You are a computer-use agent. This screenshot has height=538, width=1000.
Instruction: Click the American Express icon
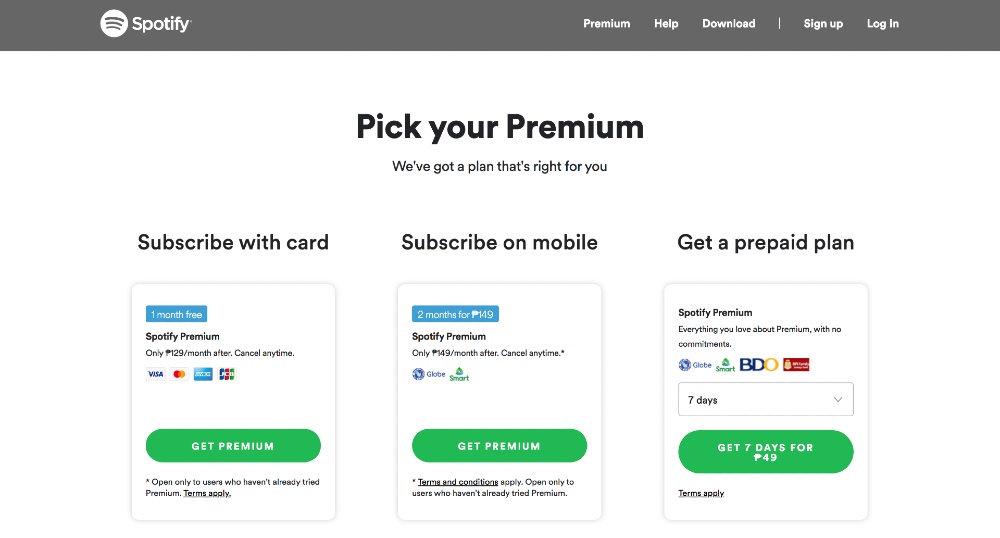pos(203,374)
